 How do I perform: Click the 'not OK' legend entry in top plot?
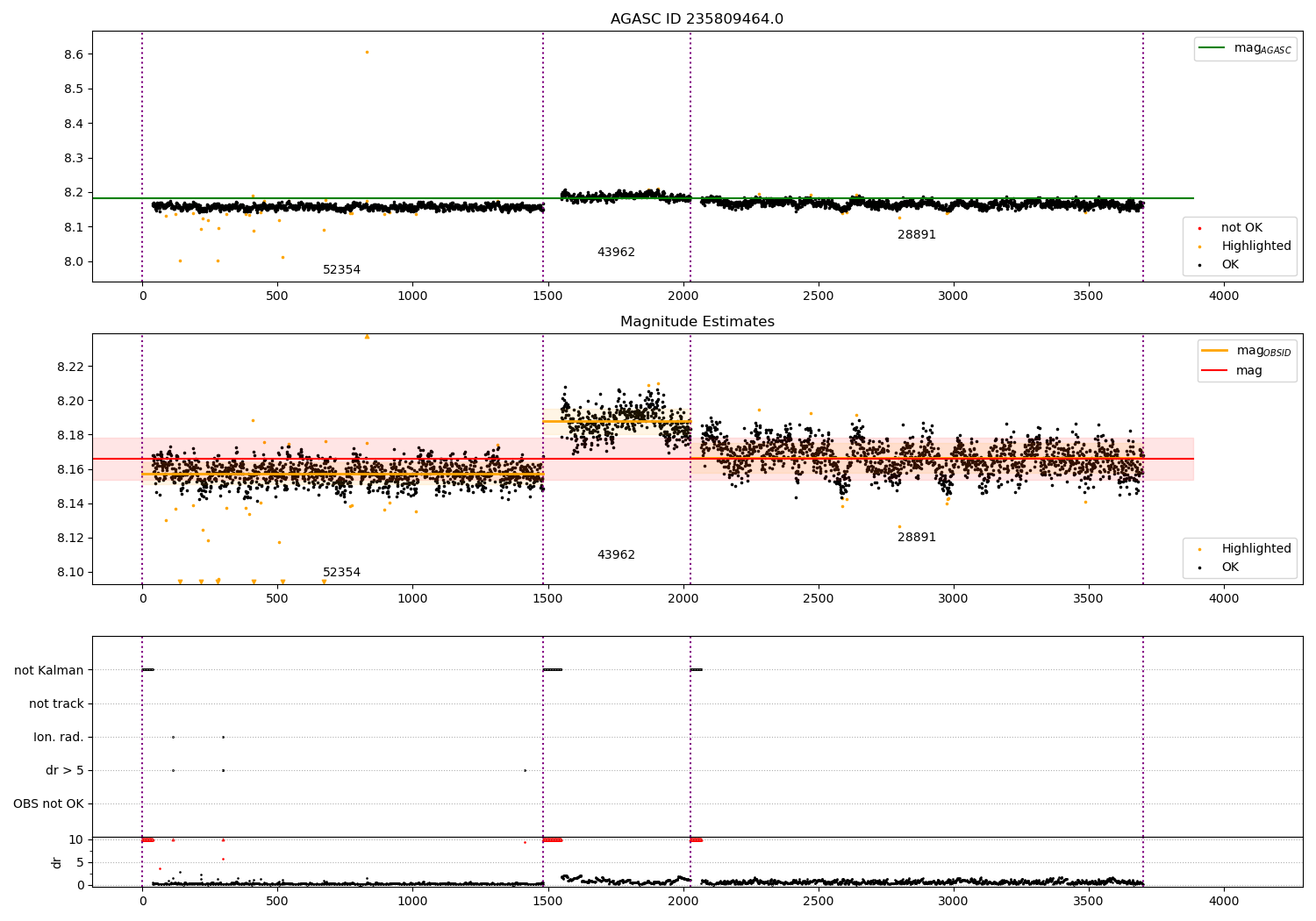tap(1241, 228)
